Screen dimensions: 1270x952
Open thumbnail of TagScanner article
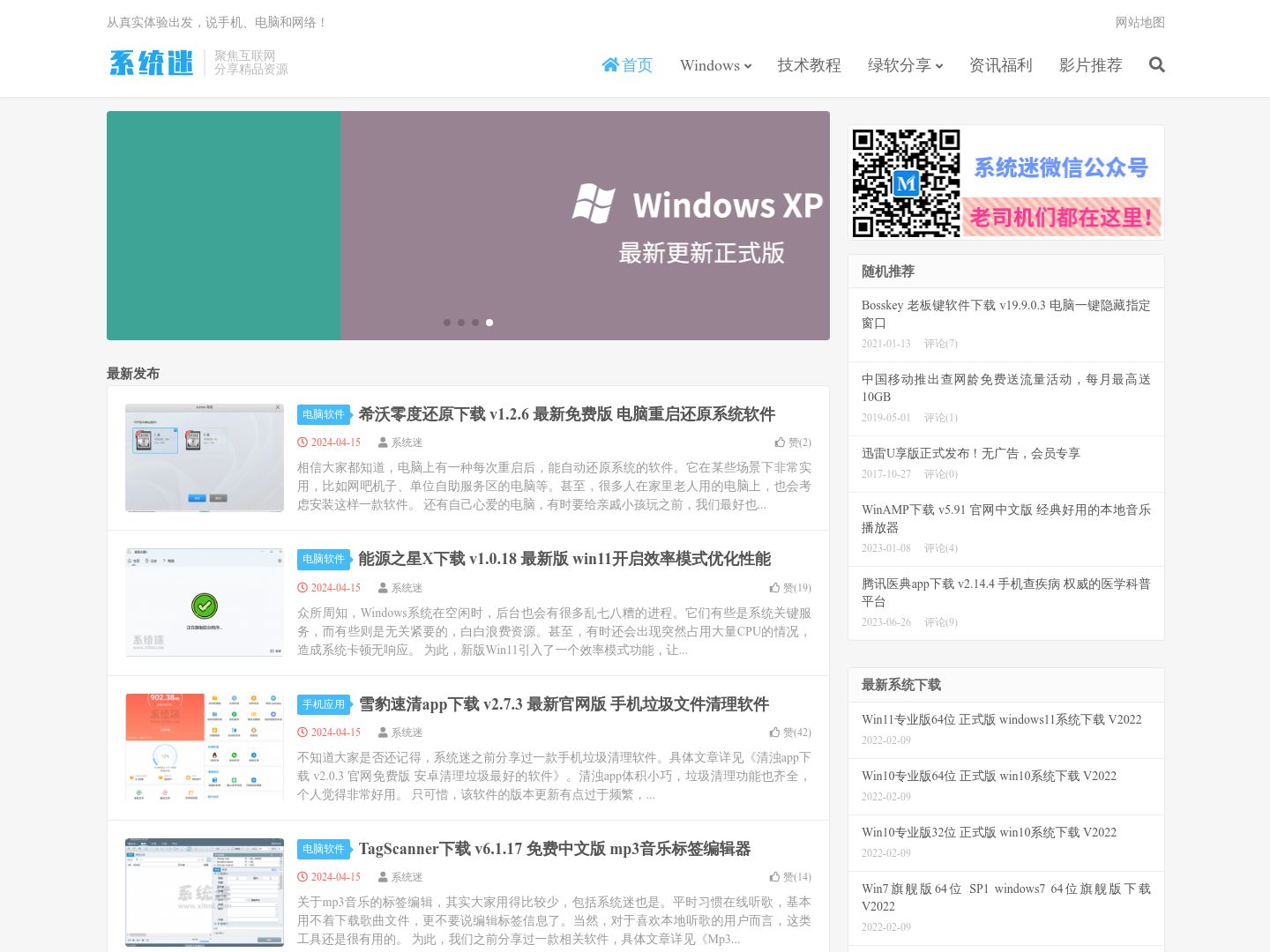click(205, 892)
